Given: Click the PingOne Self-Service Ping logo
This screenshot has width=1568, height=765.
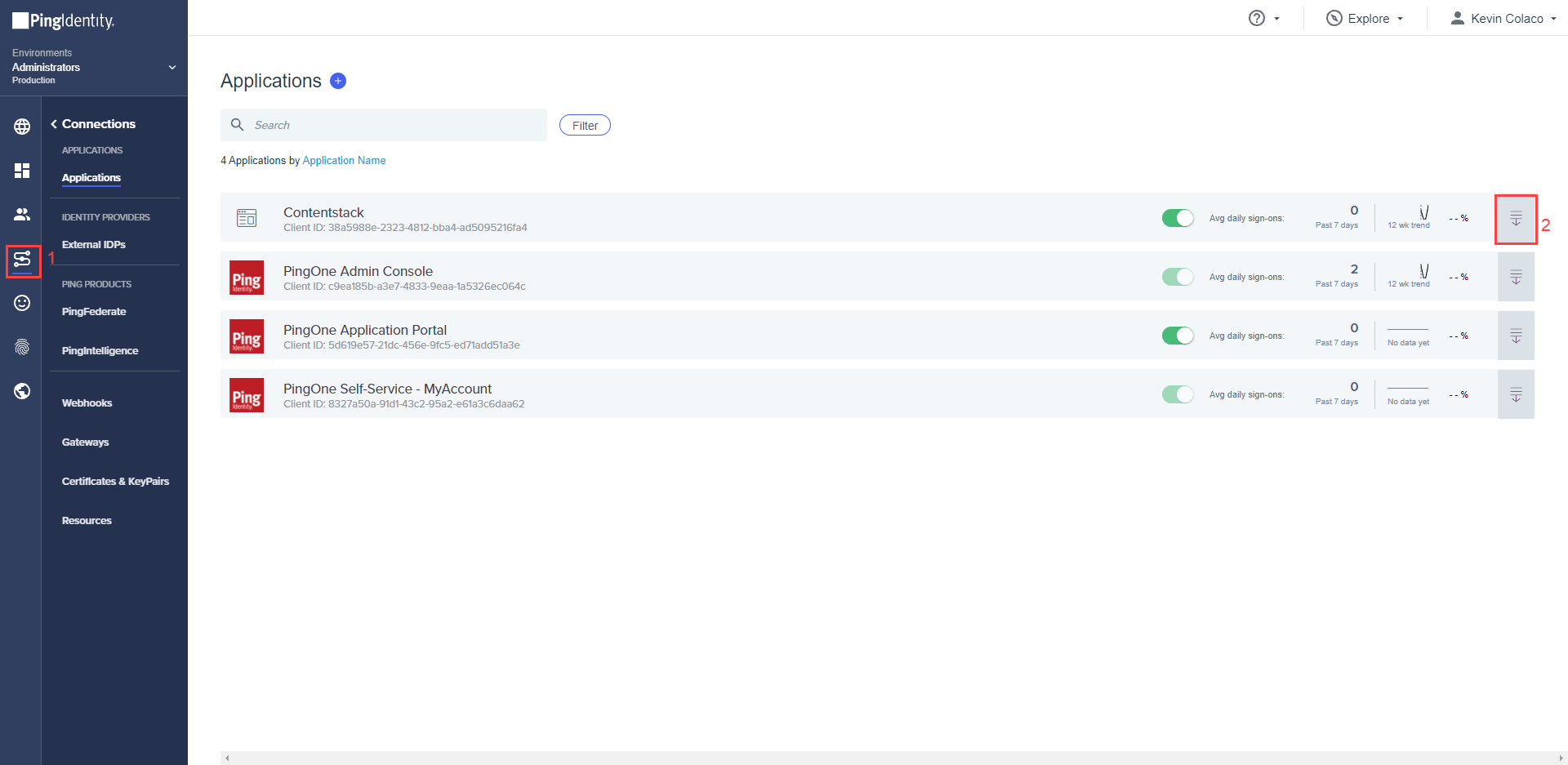Looking at the screenshot, I should click(247, 395).
